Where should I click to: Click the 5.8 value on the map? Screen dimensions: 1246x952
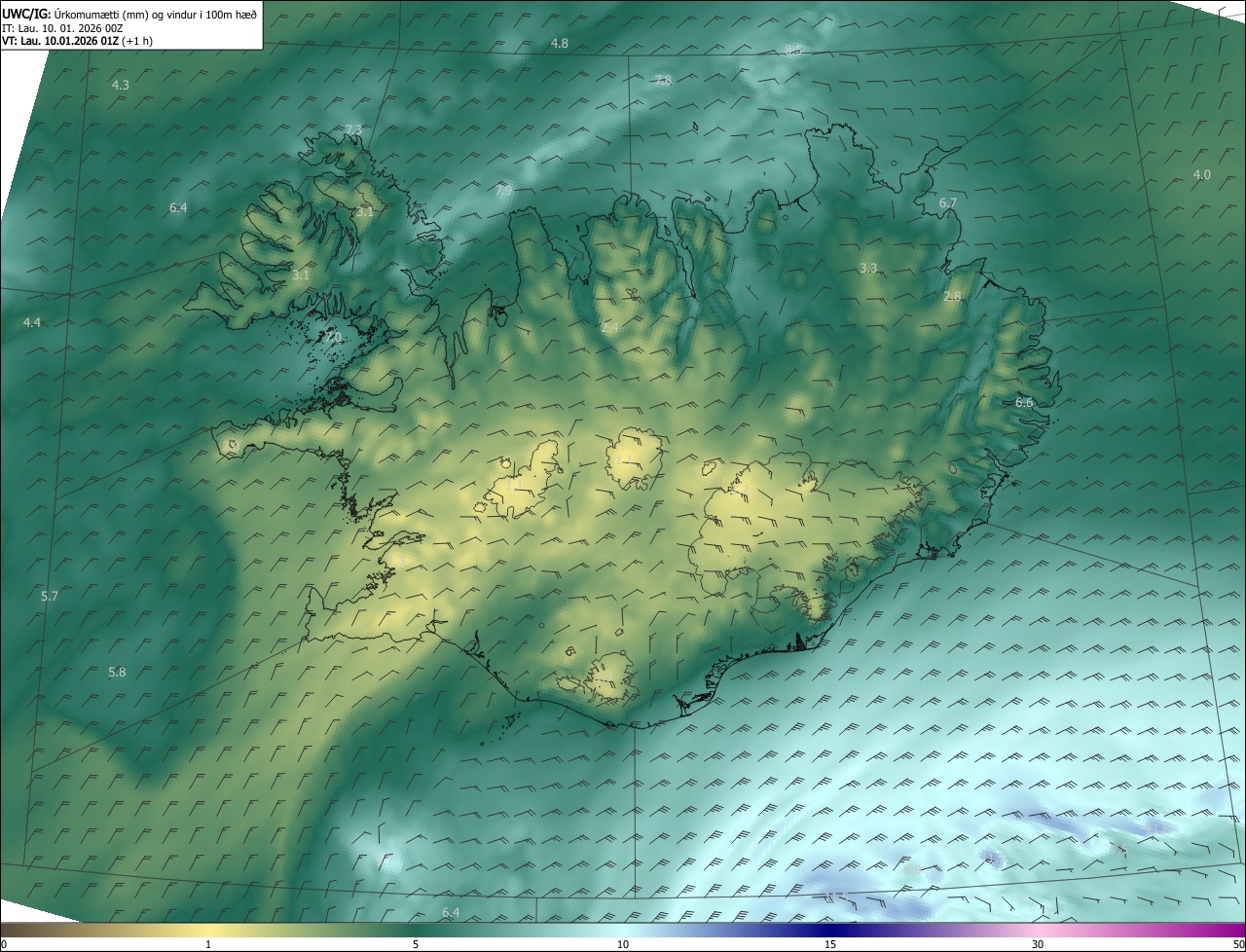(117, 673)
